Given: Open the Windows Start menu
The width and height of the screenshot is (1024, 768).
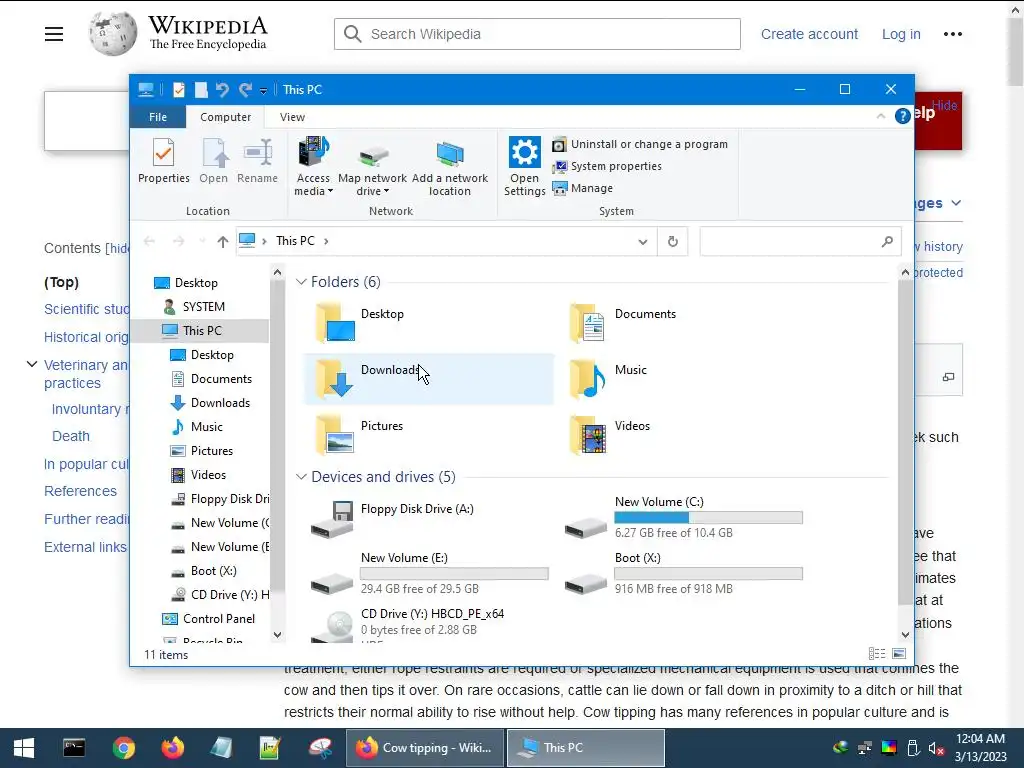Looking at the screenshot, I should click(x=24, y=748).
